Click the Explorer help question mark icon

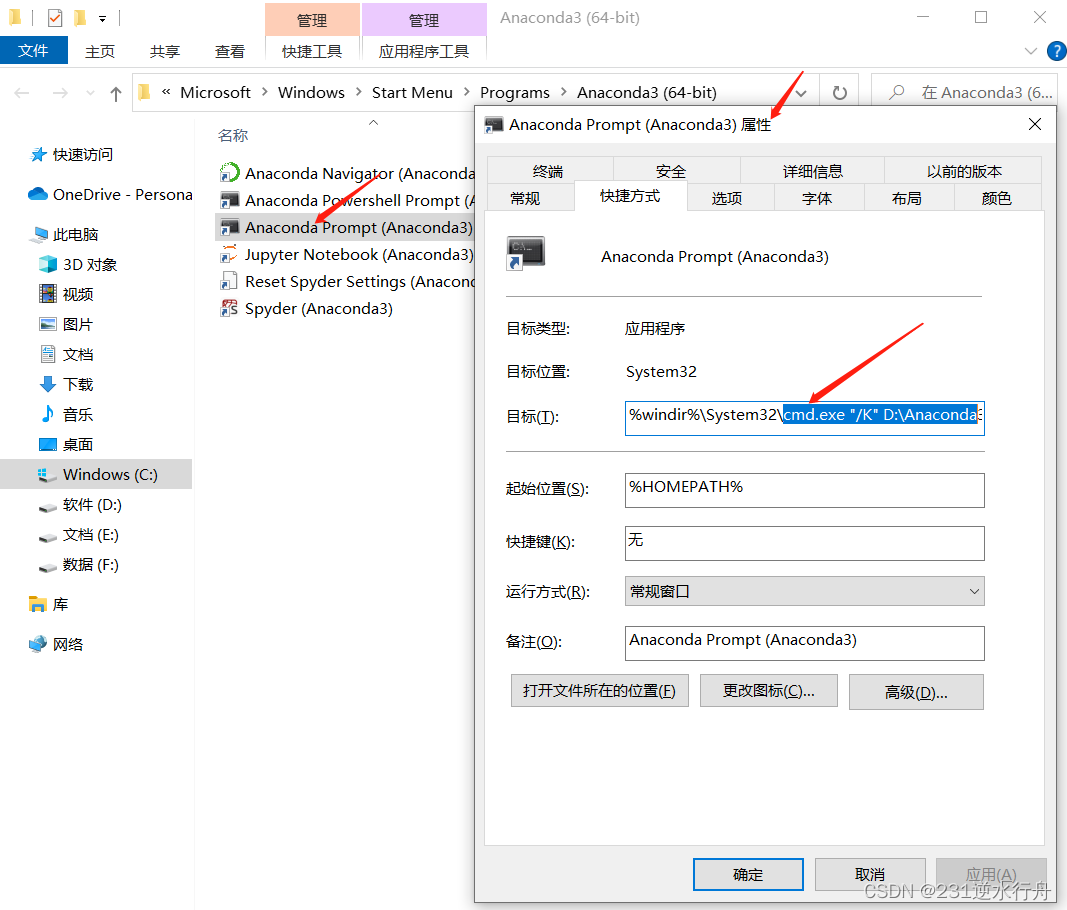click(x=1057, y=51)
